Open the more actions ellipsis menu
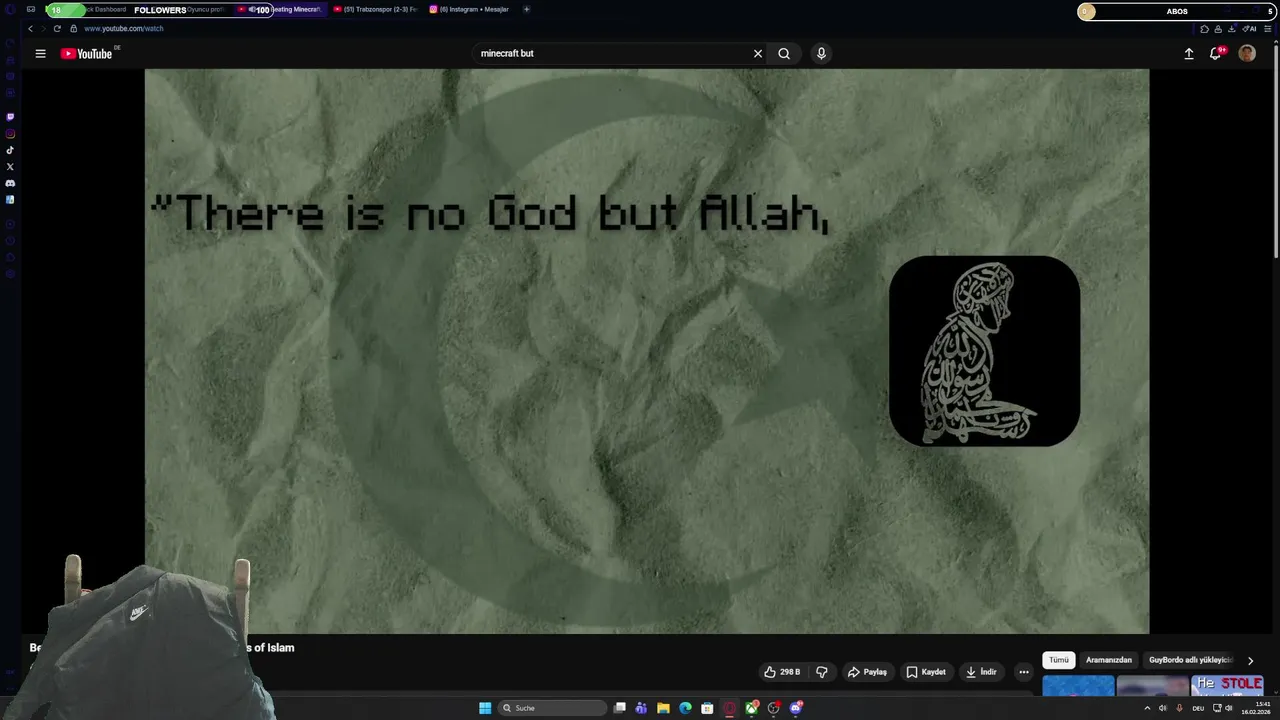Screen dimensions: 1280x720 [x=1023, y=672]
